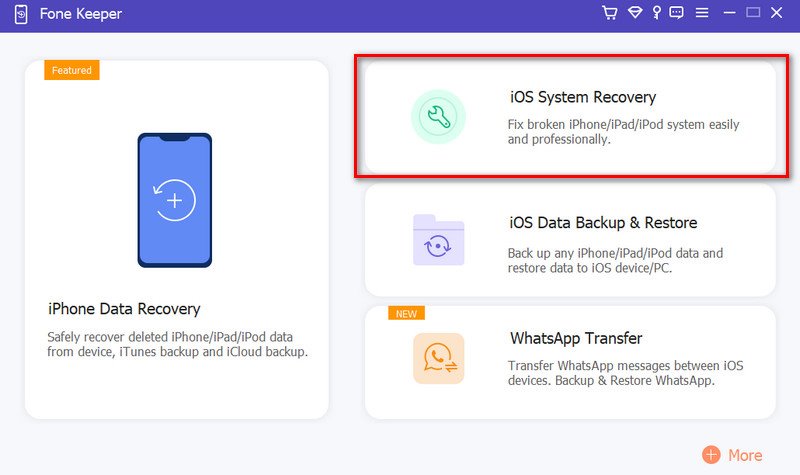
Task: Click the phone recovery illustration
Action: tap(175, 200)
